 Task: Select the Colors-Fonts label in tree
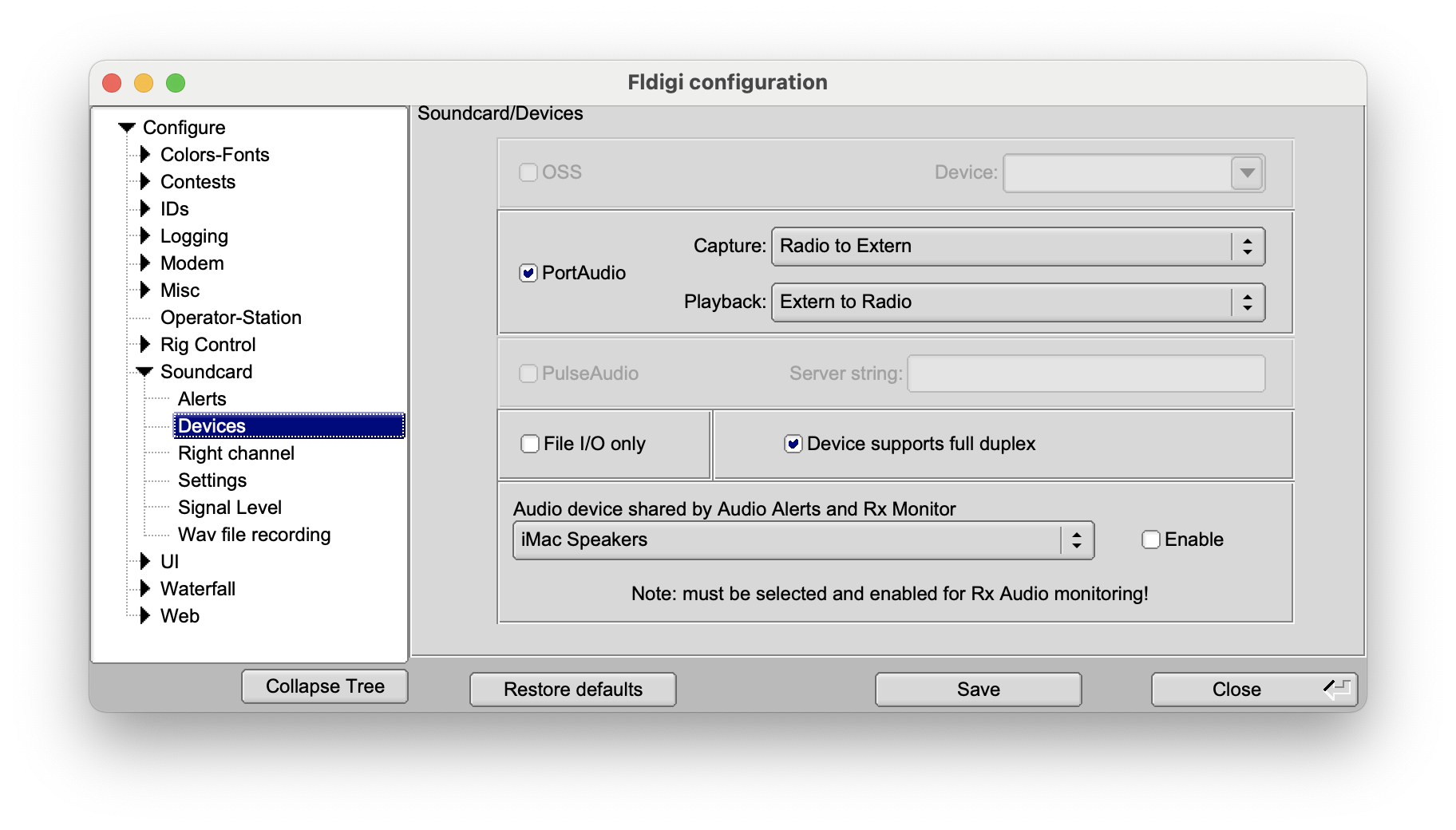(215, 155)
